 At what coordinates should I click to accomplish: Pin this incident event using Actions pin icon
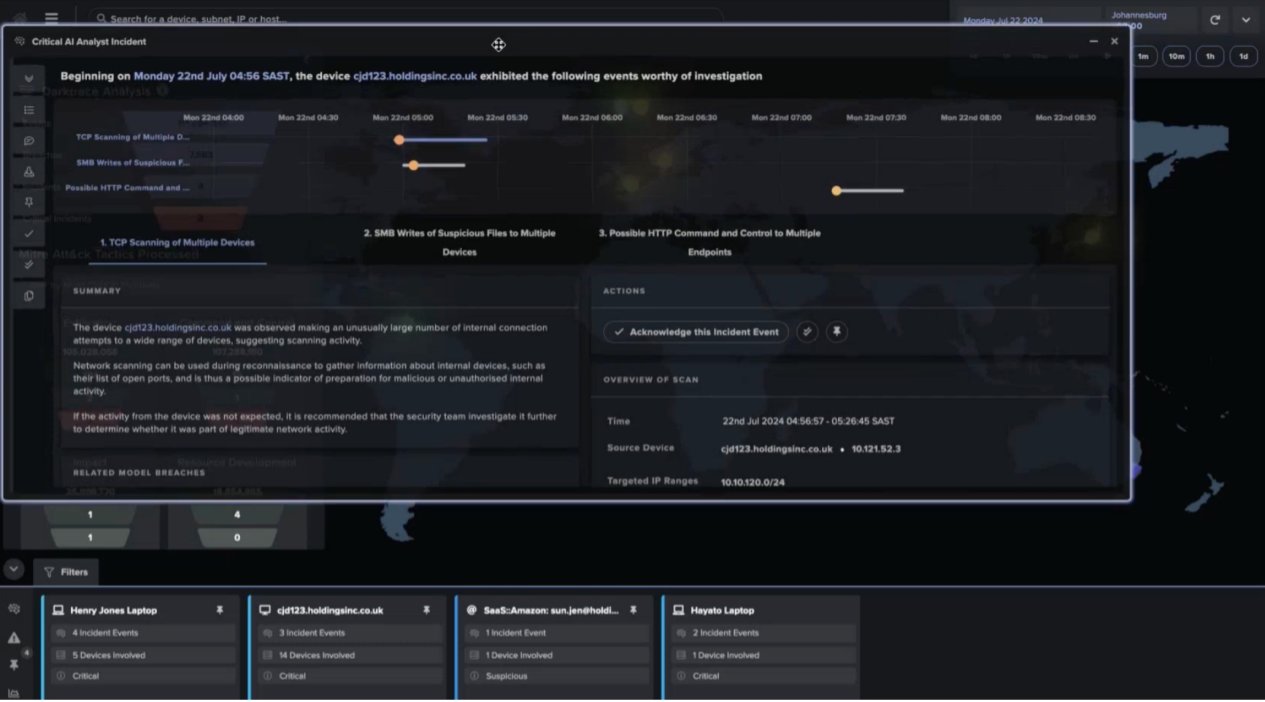pos(837,332)
